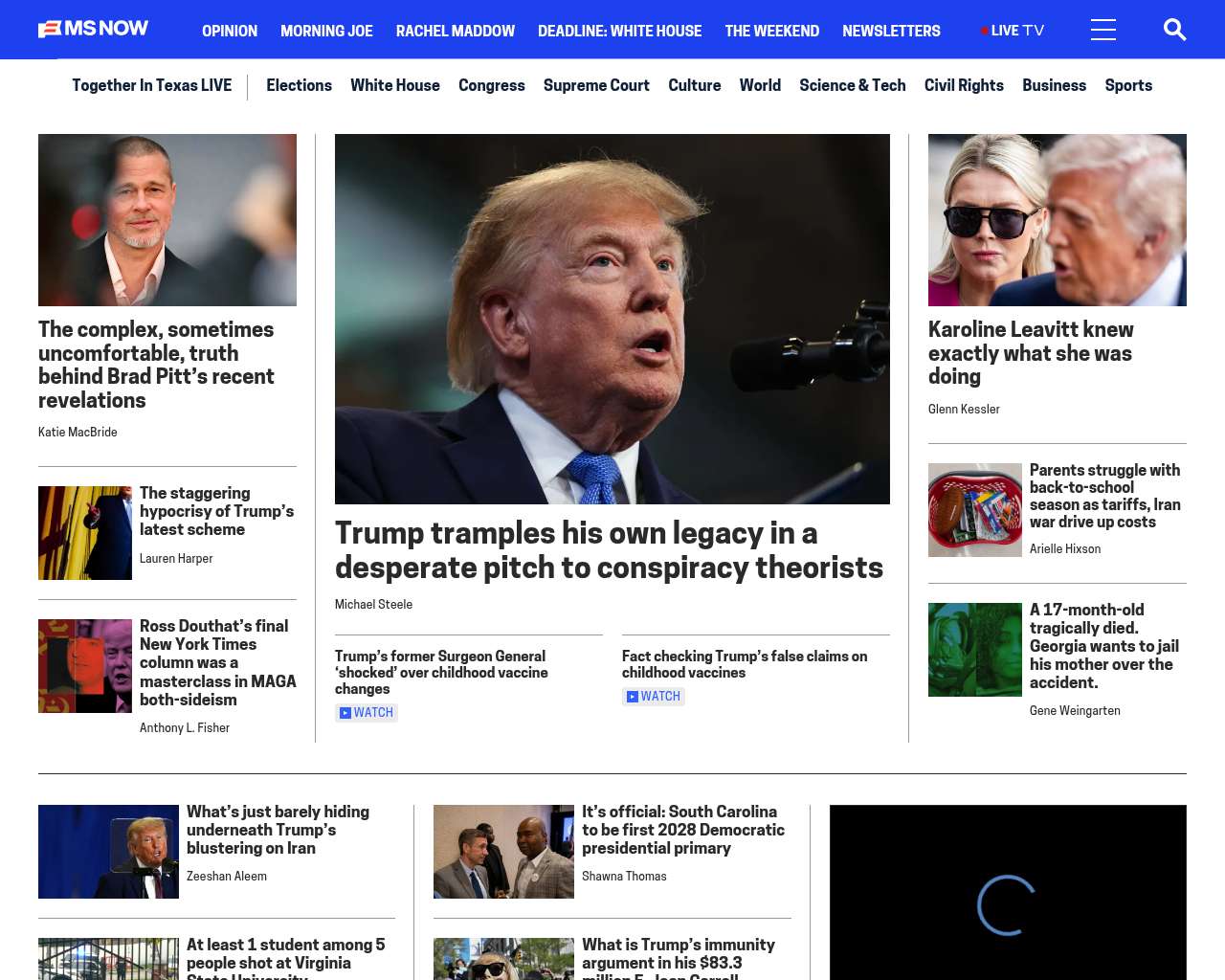Screen dimensions: 1225x980
Task: Click the WATCH badge under Fact checking story
Action: pos(654,697)
